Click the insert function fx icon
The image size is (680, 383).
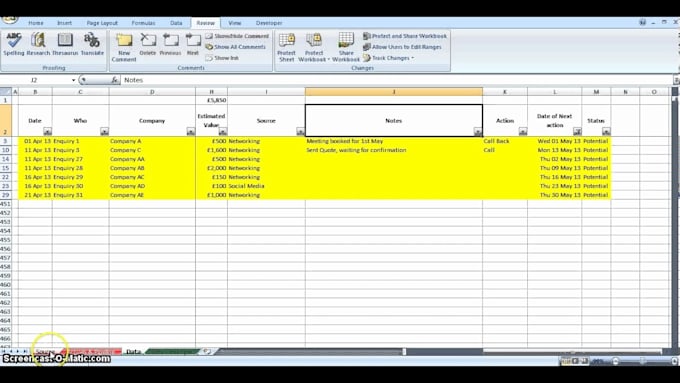(x=114, y=80)
